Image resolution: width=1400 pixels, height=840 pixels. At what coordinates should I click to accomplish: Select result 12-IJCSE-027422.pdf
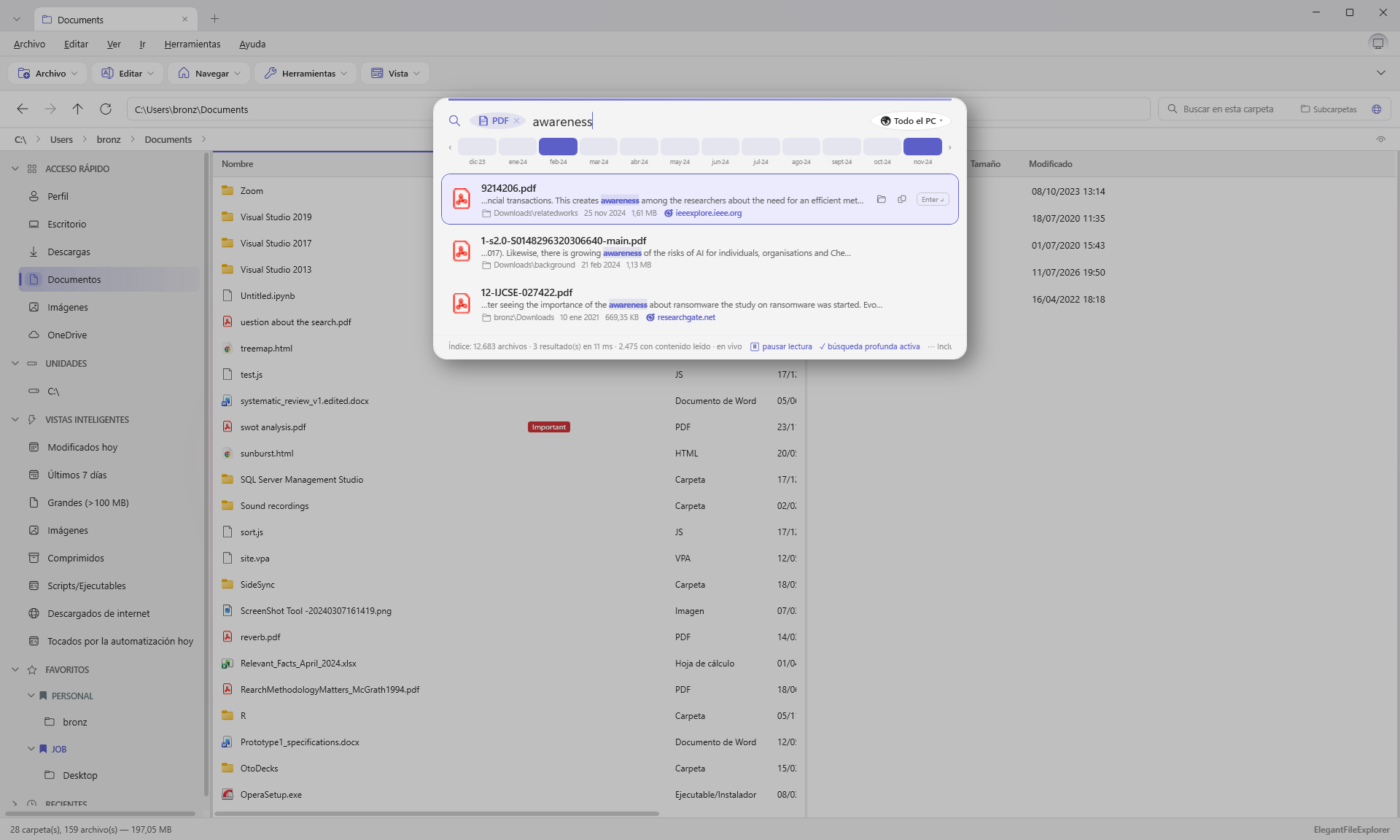(x=700, y=304)
